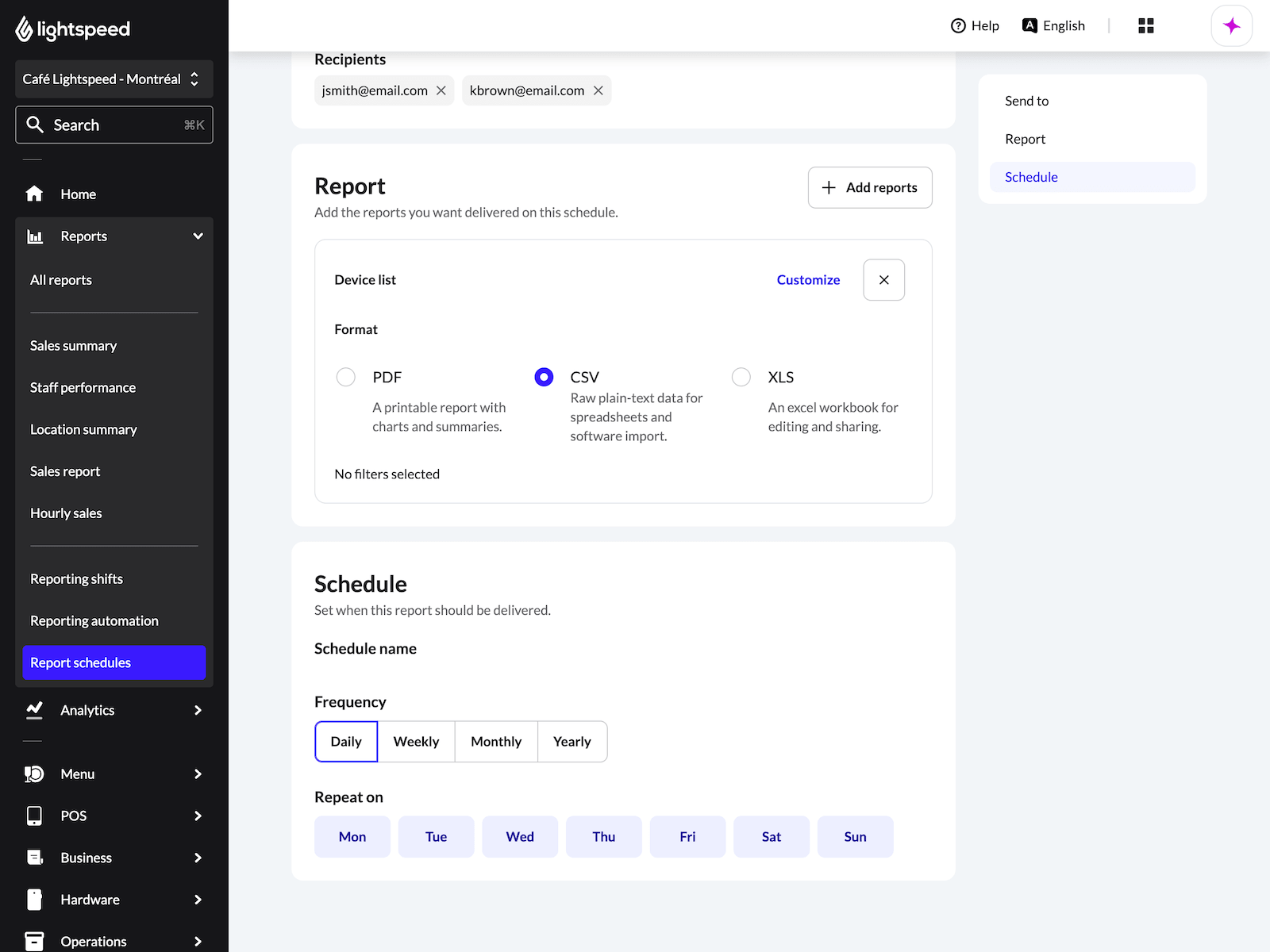Image resolution: width=1270 pixels, height=952 pixels.
Task: Open Help via question mark icon
Action: (x=958, y=25)
